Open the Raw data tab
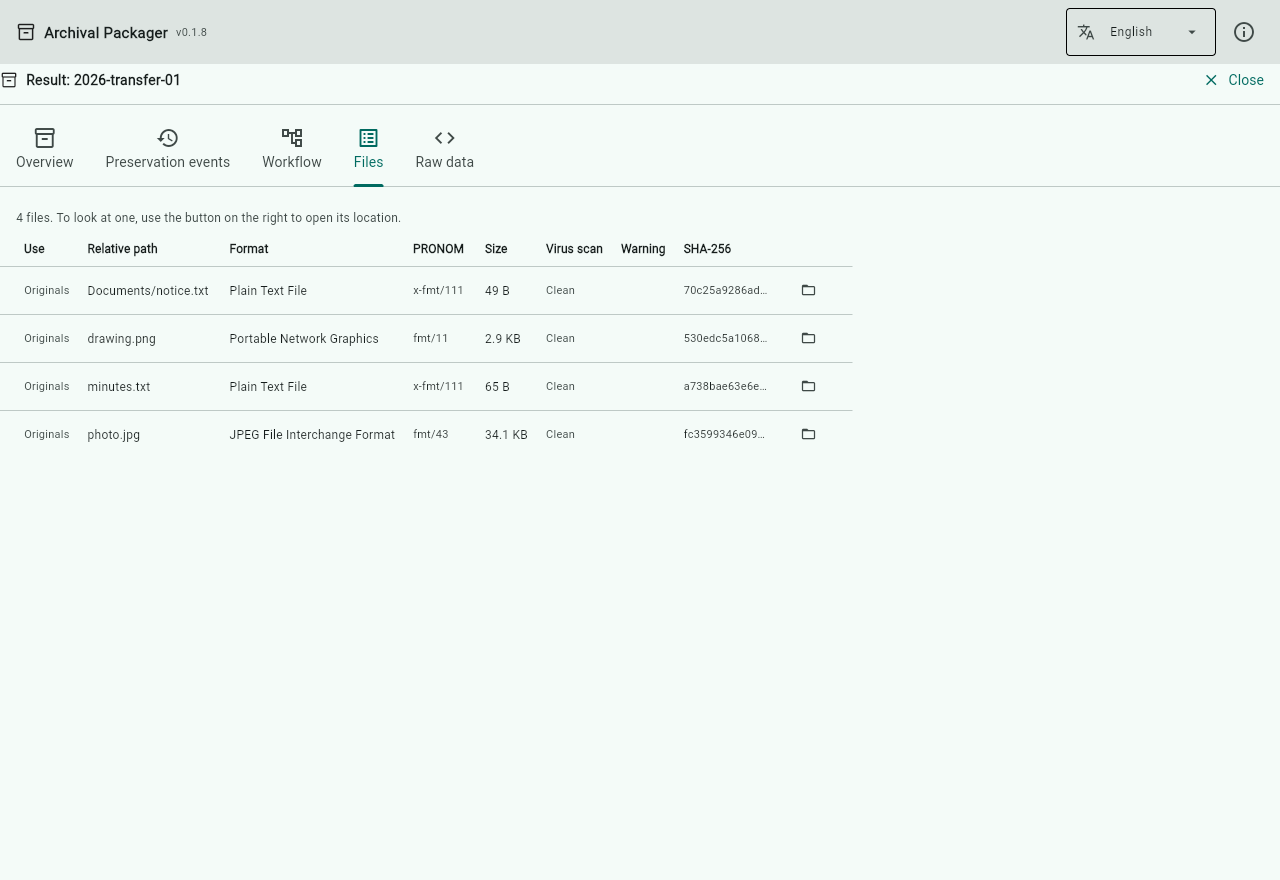This screenshot has width=1280, height=880. [x=445, y=149]
